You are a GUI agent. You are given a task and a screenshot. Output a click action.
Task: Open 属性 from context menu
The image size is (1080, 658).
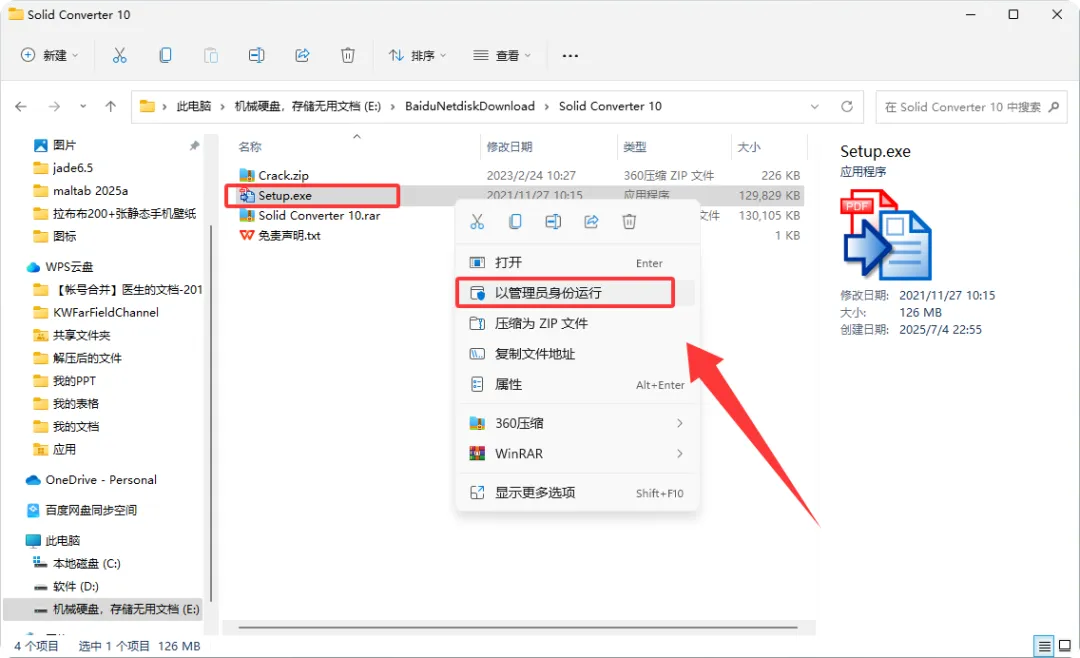(577, 384)
